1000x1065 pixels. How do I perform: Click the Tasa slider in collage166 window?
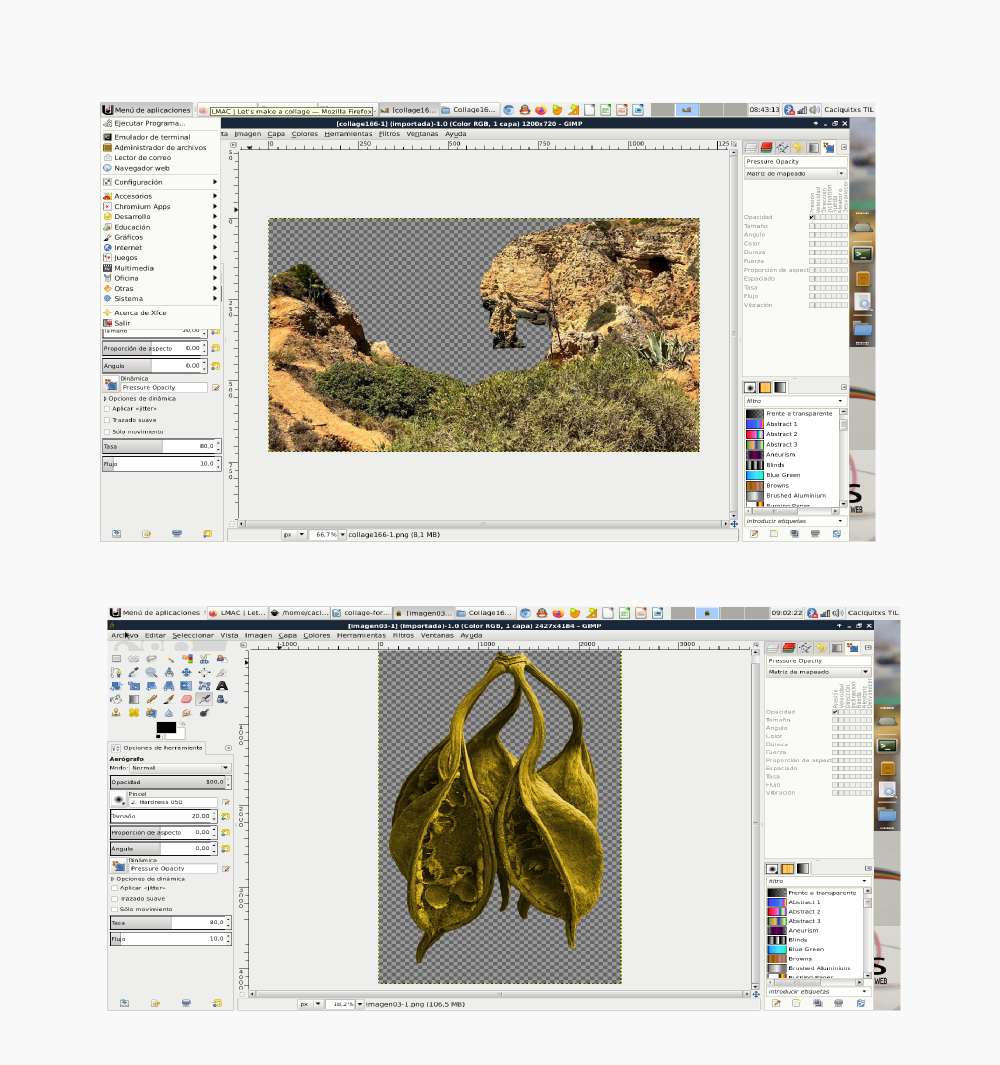pos(160,446)
